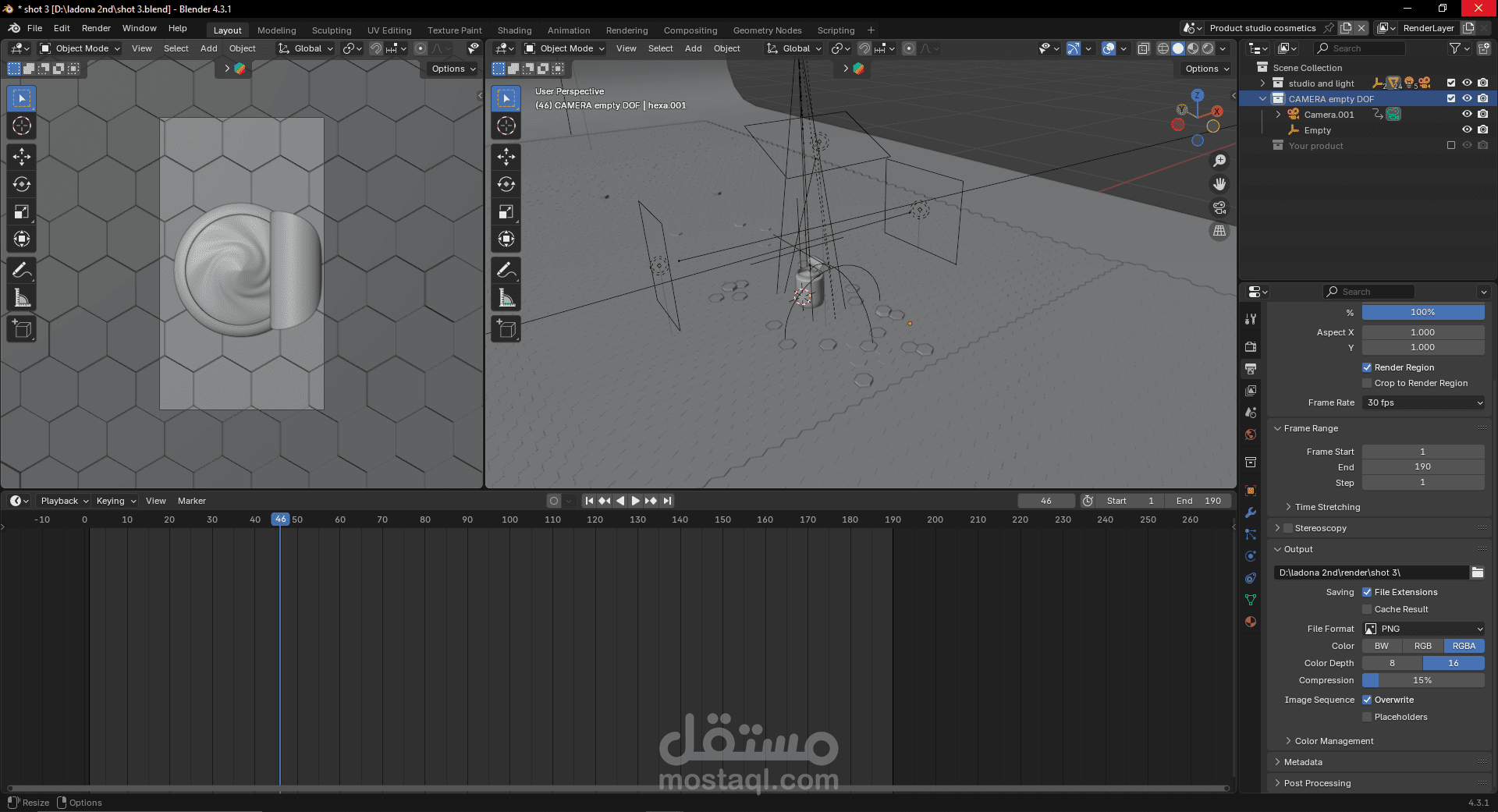1498x812 pixels.
Task: Toggle the Your product collection checkbox
Action: coord(1451,145)
